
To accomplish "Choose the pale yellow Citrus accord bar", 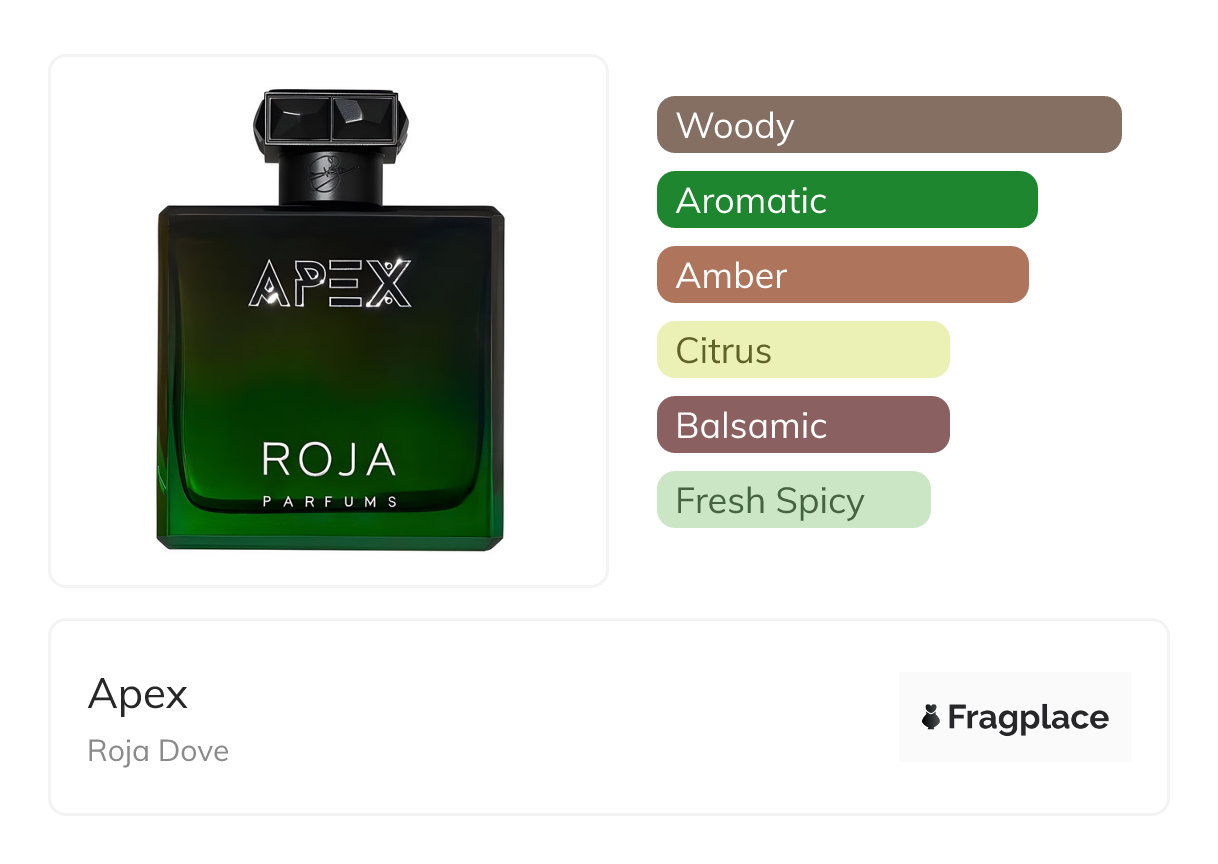I will (803, 350).
